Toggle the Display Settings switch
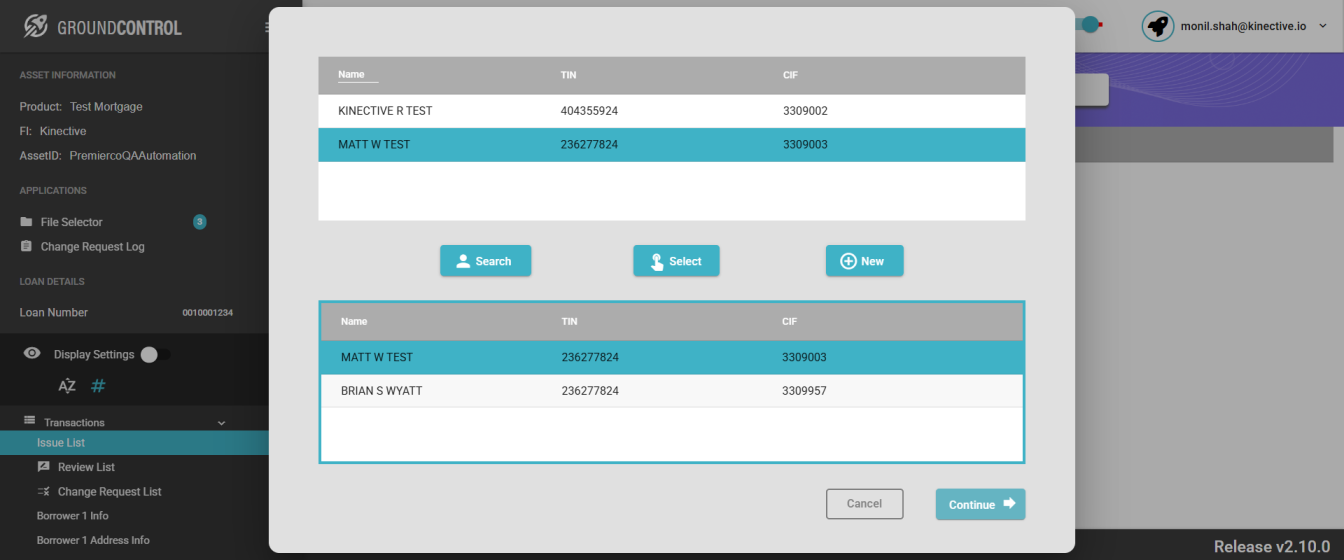Screen dimensions: 1344x560 [155, 354]
